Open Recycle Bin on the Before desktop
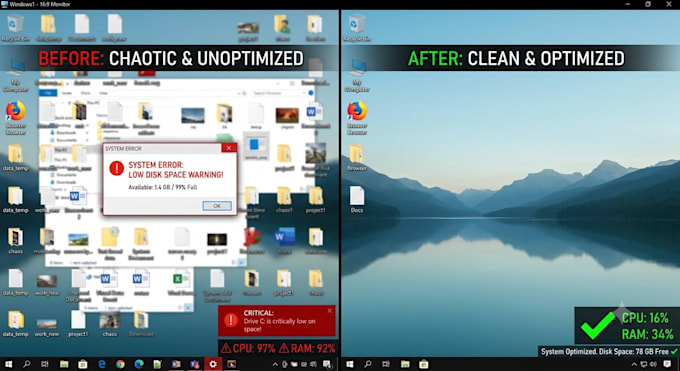The height and width of the screenshot is (371, 680). [16, 28]
